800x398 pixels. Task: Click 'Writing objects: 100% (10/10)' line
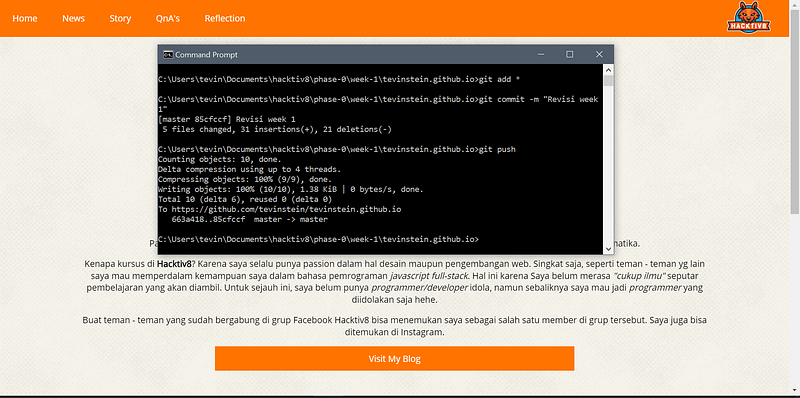(290, 190)
